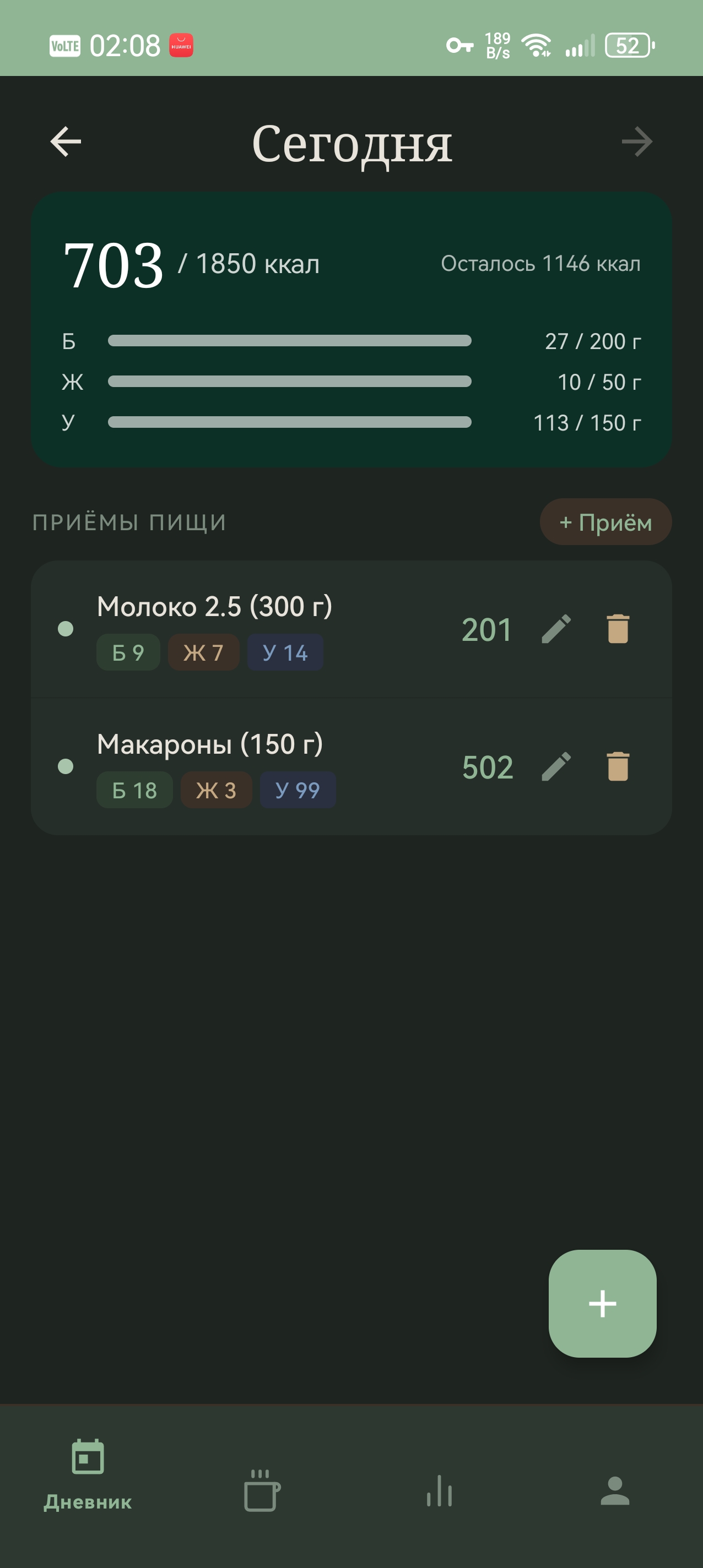The width and height of the screenshot is (703, 1568).
Task: Tap the carbs У progress bar
Action: 289,422
